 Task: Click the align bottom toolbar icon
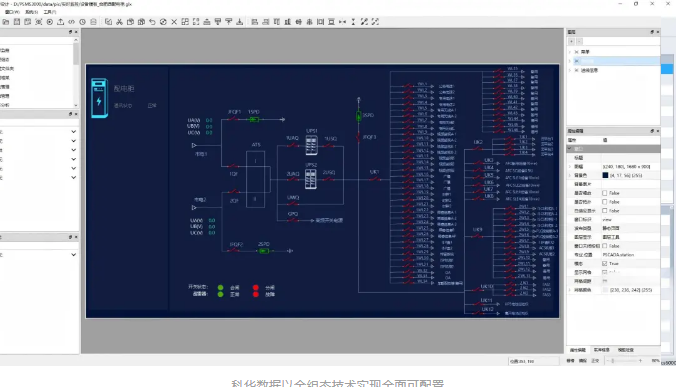pos(288,22)
